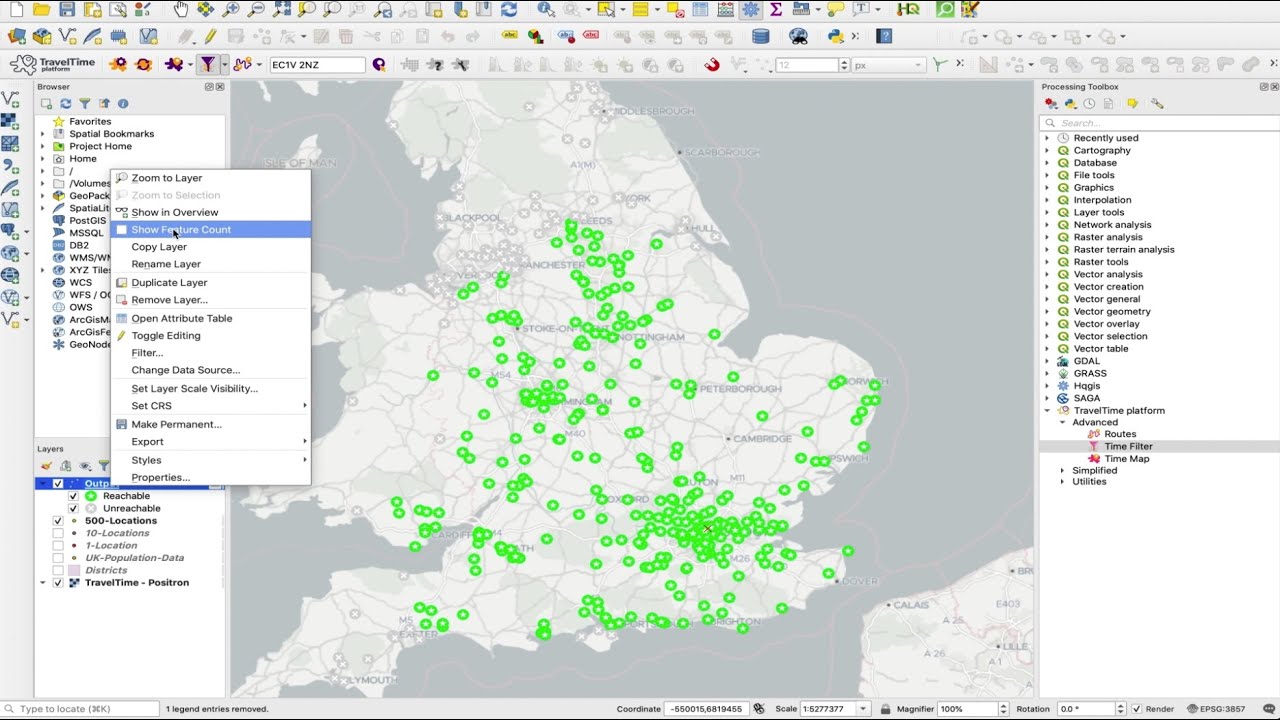The width and height of the screenshot is (1280, 720).
Task: Refresh the map canvas
Action: (509, 9)
